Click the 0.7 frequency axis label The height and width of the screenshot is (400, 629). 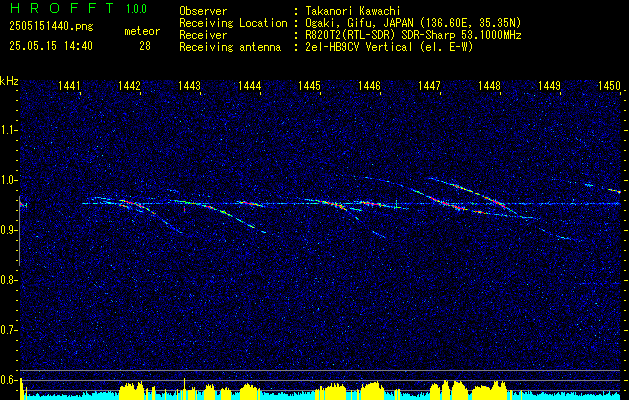[x=8, y=330]
